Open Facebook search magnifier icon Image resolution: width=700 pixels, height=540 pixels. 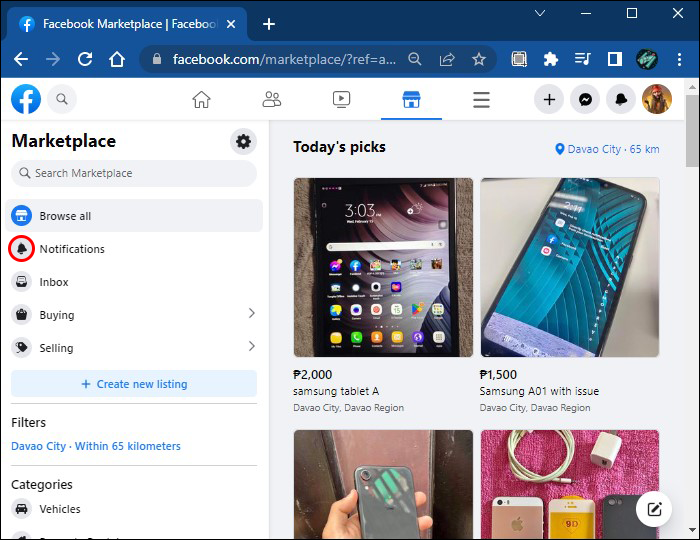click(x=62, y=99)
